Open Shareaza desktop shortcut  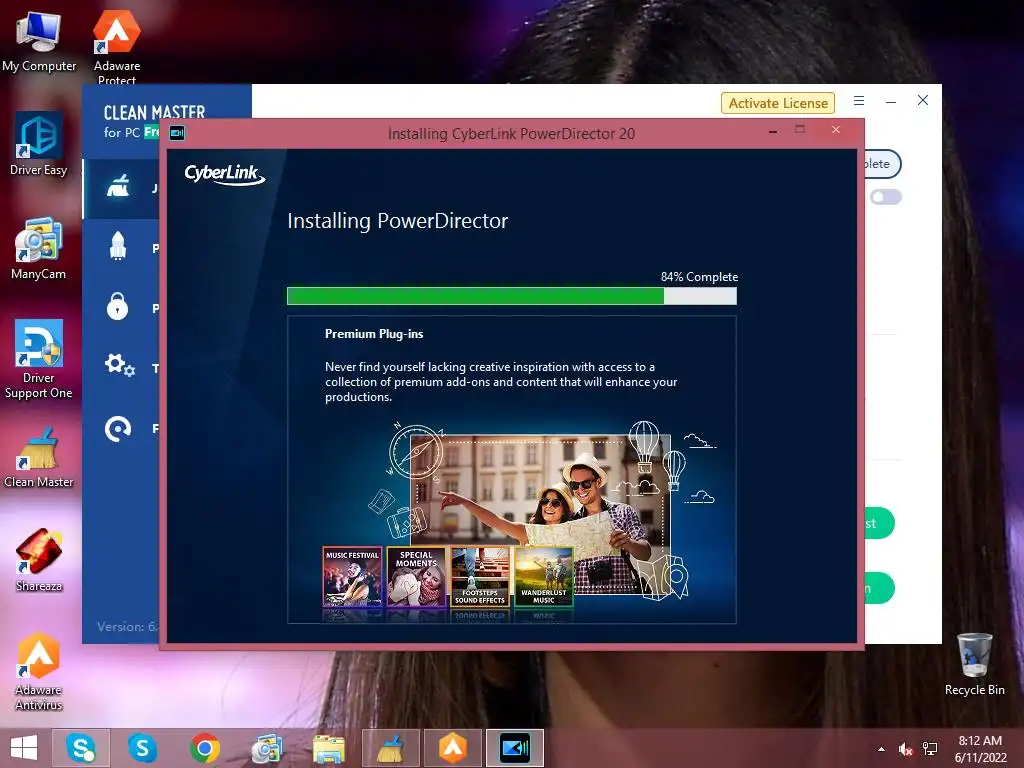click(39, 560)
